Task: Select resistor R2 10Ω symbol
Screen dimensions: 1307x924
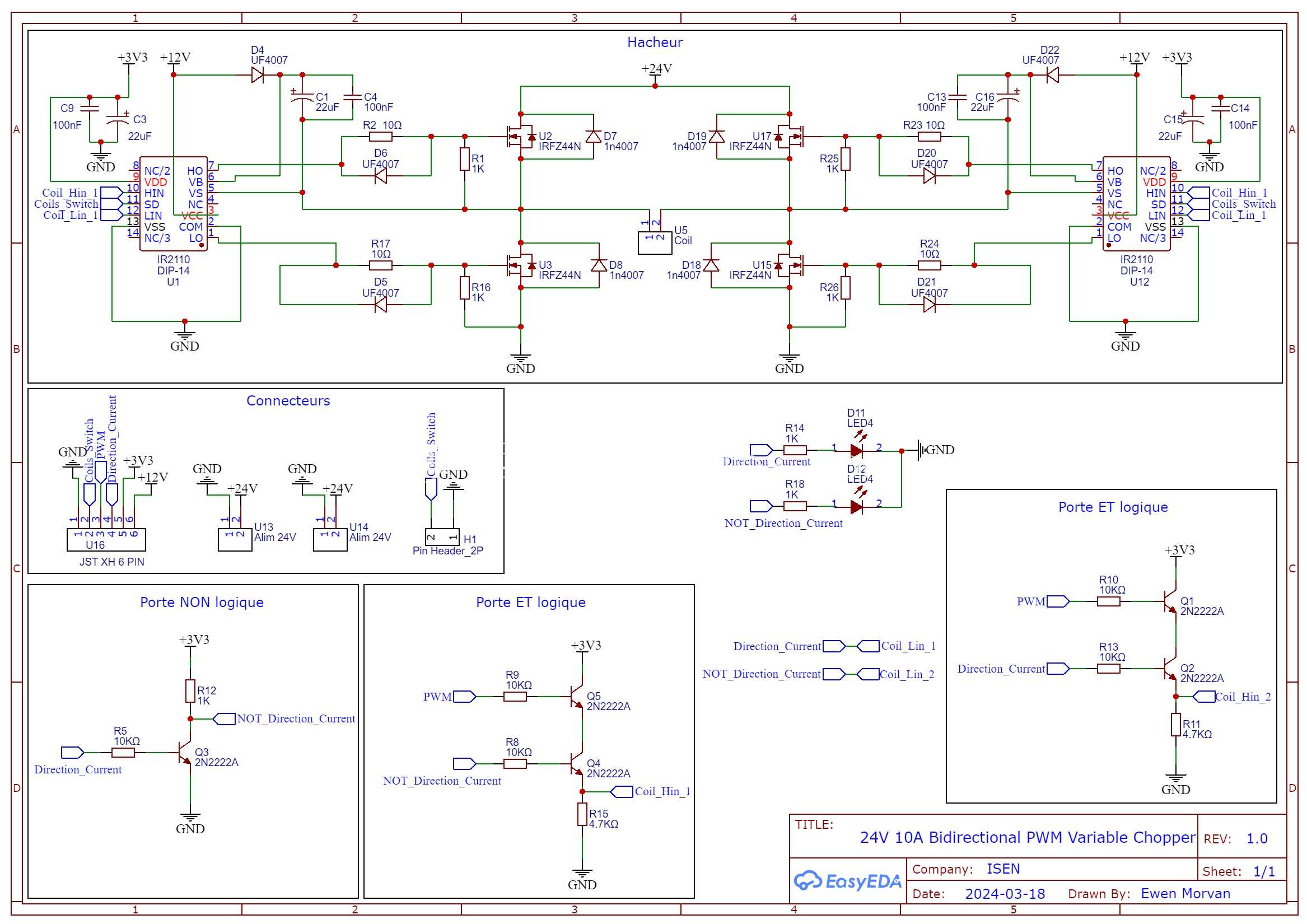Action: click(381, 137)
